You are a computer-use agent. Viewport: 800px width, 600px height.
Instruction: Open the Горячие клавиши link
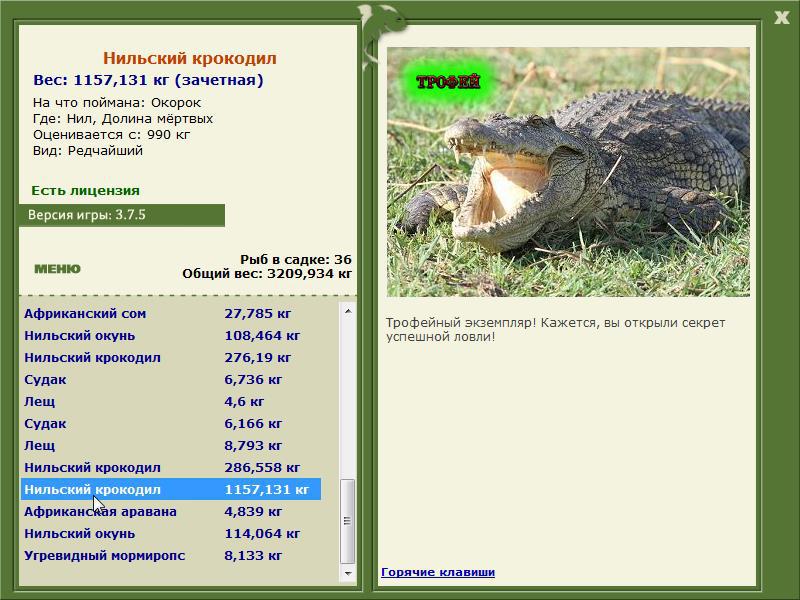tap(438, 572)
